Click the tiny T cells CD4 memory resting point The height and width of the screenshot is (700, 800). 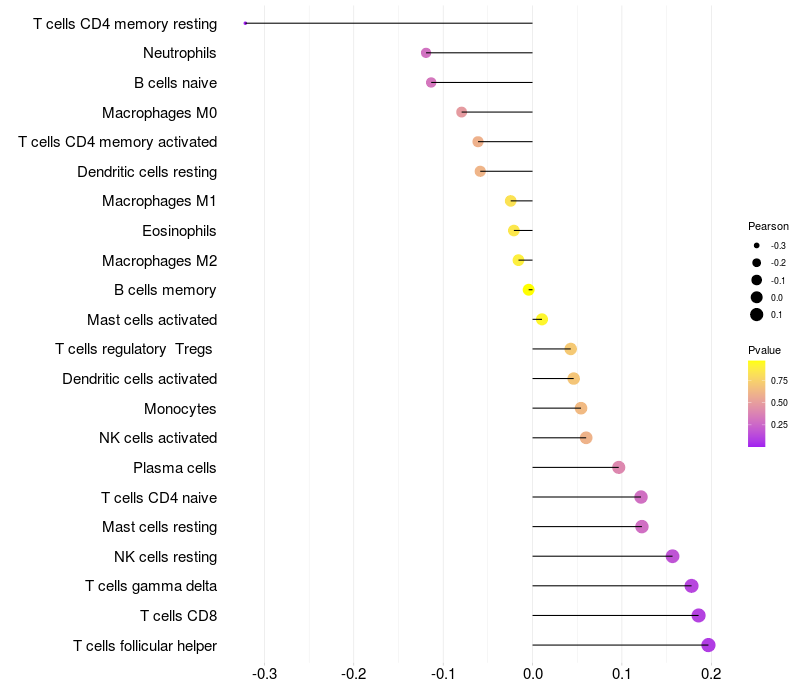[x=245, y=23]
